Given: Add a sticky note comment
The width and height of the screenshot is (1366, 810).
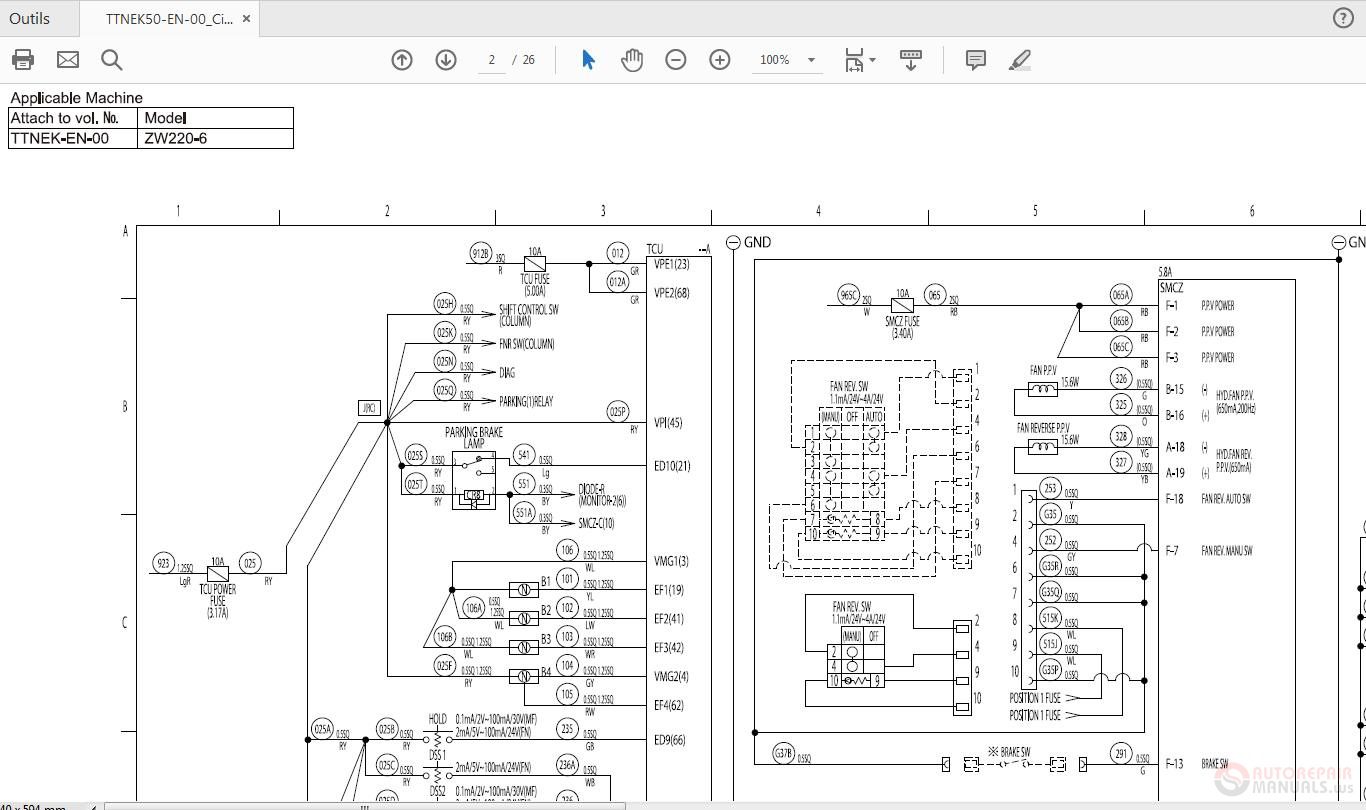Looking at the screenshot, I should pos(974,59).
